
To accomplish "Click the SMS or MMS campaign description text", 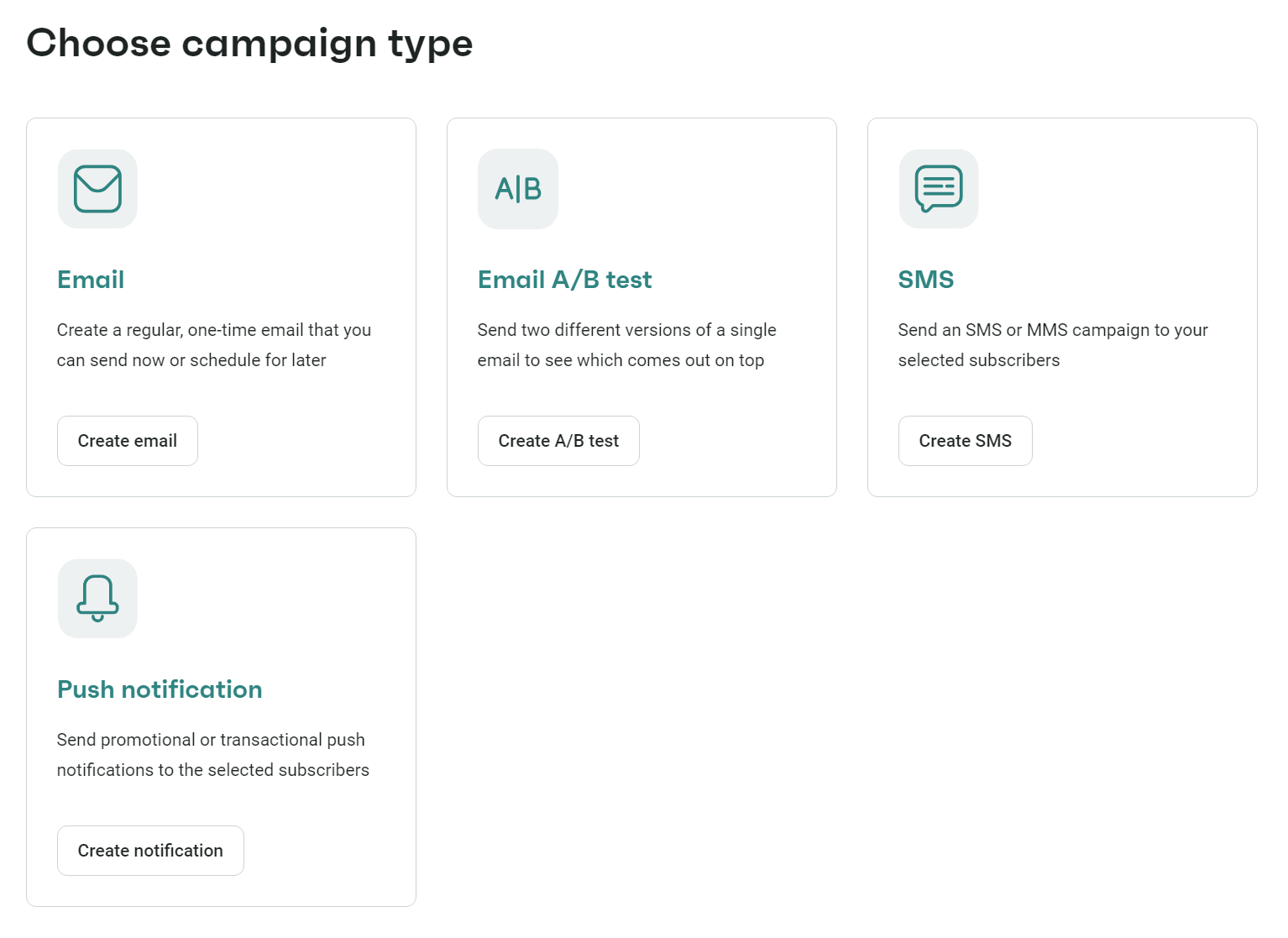I will [x=1052, y=344].
